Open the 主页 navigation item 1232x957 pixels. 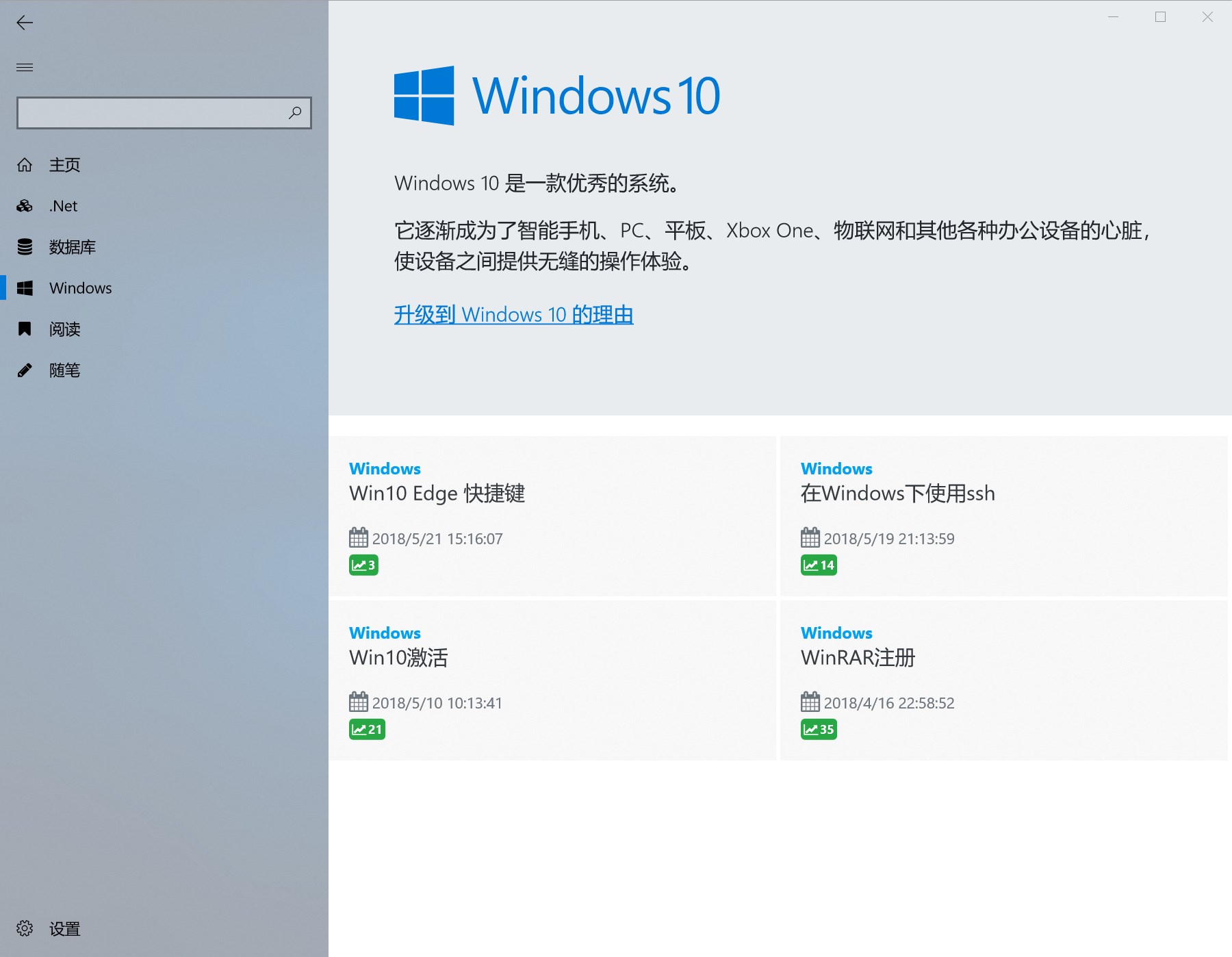tap(164, 165)
